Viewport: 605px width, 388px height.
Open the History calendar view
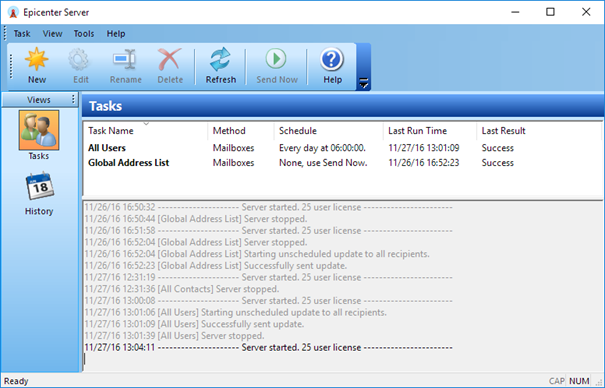click(39, 187)
